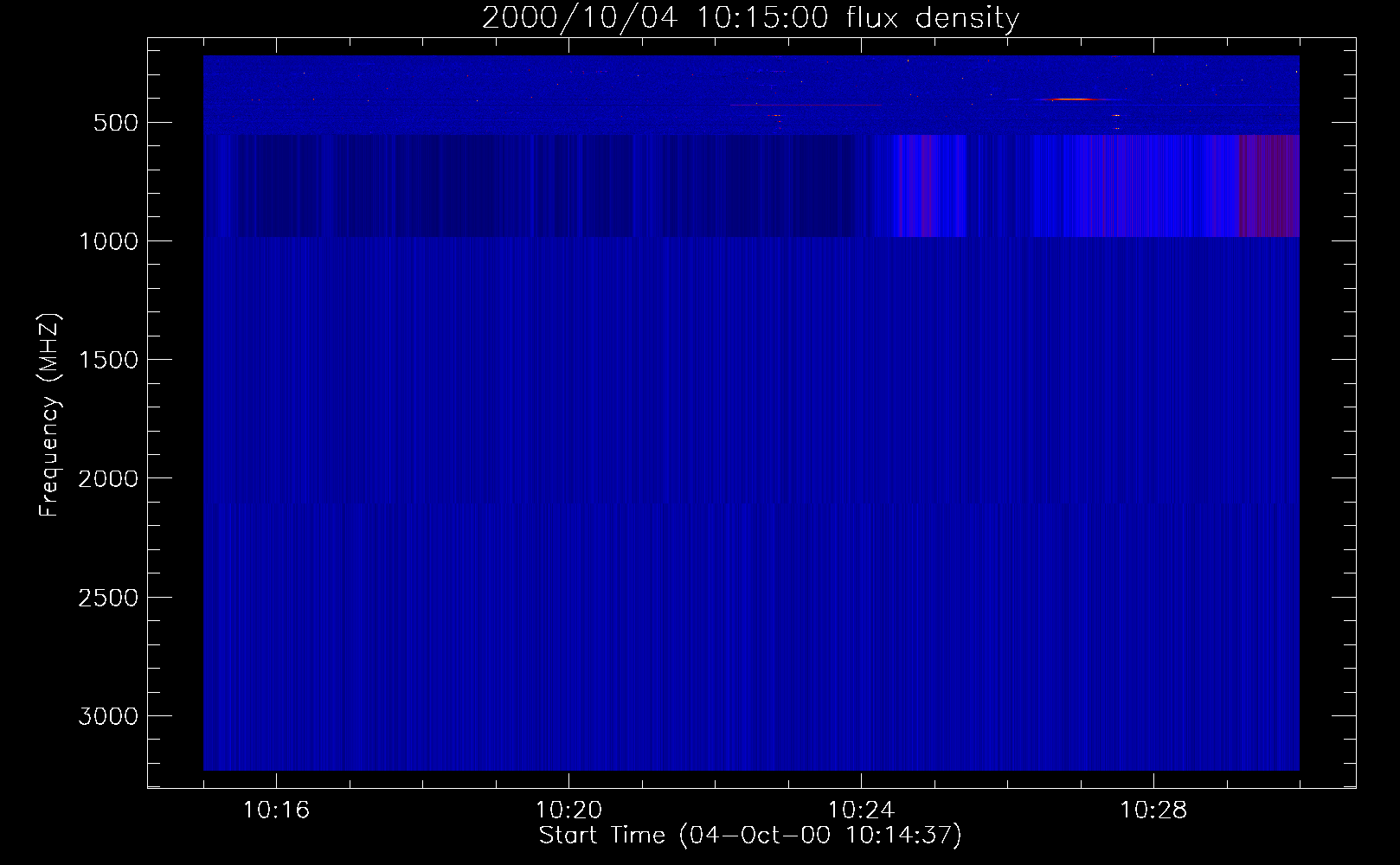Click the plot title "2000/10/04 10:15:00 flux density"
The image size is (1400, 865).
pos(750,17)
